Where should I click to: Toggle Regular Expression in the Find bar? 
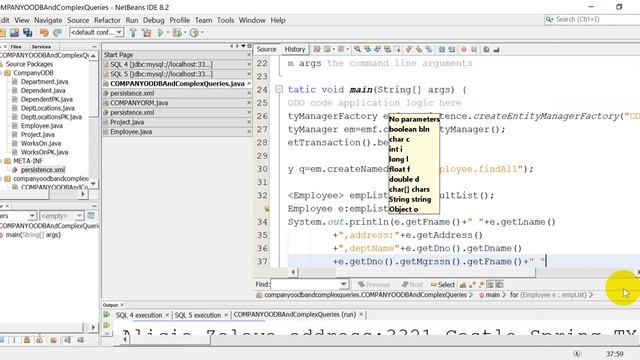[482, 284]
